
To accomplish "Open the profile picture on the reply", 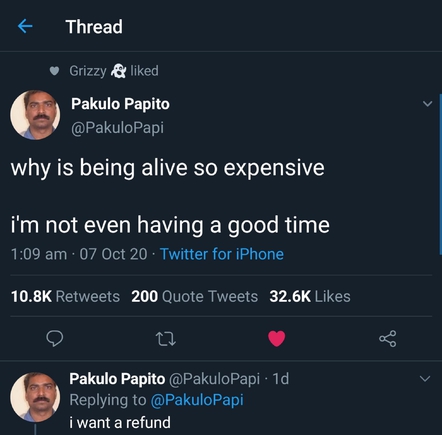I will pos(35,397).
